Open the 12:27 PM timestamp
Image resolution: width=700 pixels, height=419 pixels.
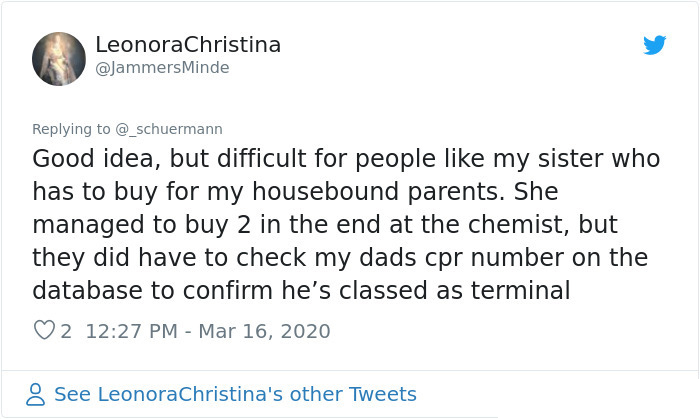click(131, 330)
